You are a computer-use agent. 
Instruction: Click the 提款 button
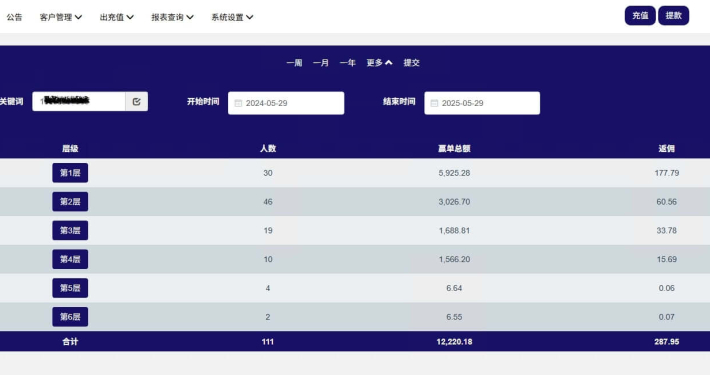pyautogui.click(x=673, y=16)
